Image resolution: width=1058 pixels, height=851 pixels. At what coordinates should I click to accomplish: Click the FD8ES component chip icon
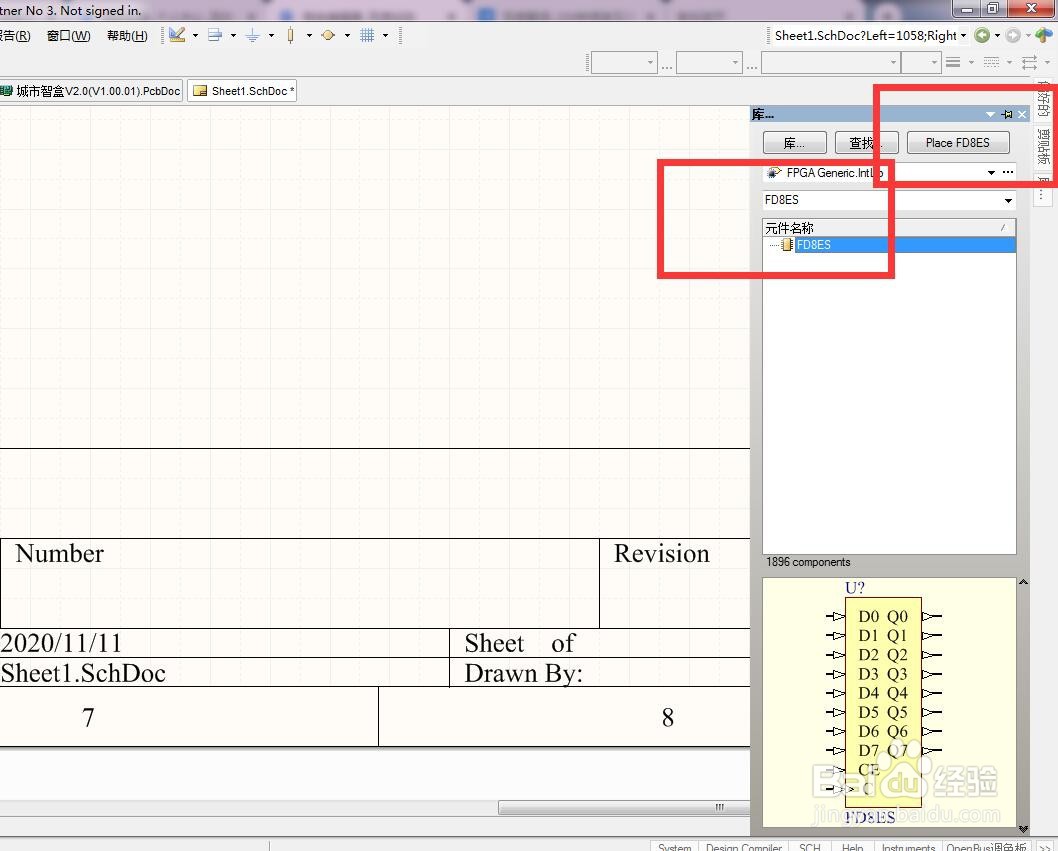(787, 245)
